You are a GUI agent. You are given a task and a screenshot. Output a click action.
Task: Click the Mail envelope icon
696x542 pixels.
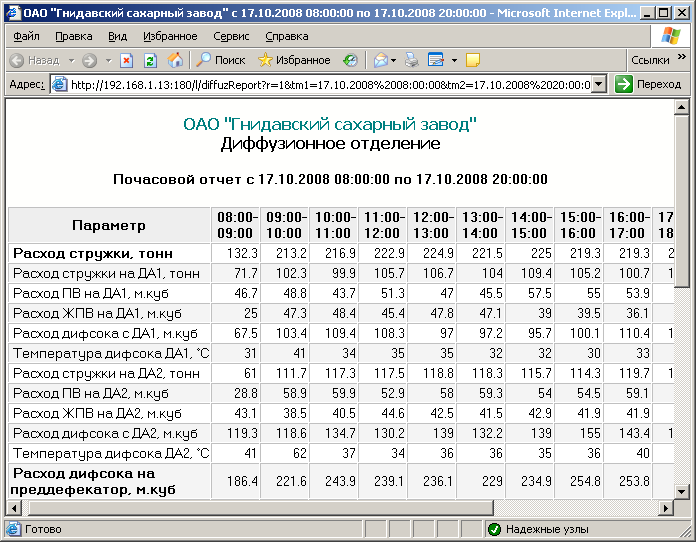pos(381,60)
